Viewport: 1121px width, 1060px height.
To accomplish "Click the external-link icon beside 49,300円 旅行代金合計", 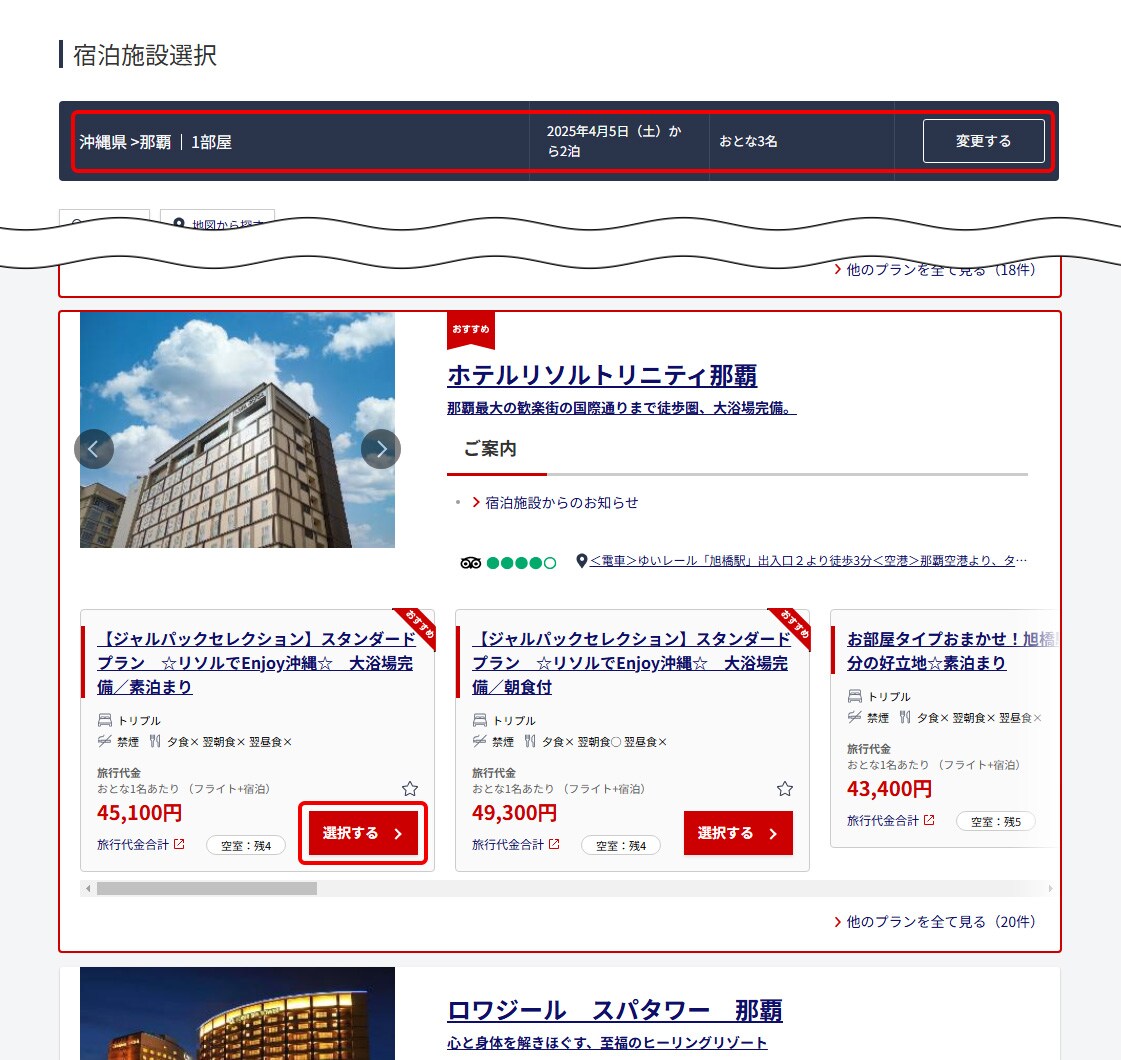I will tap(555, 844).
